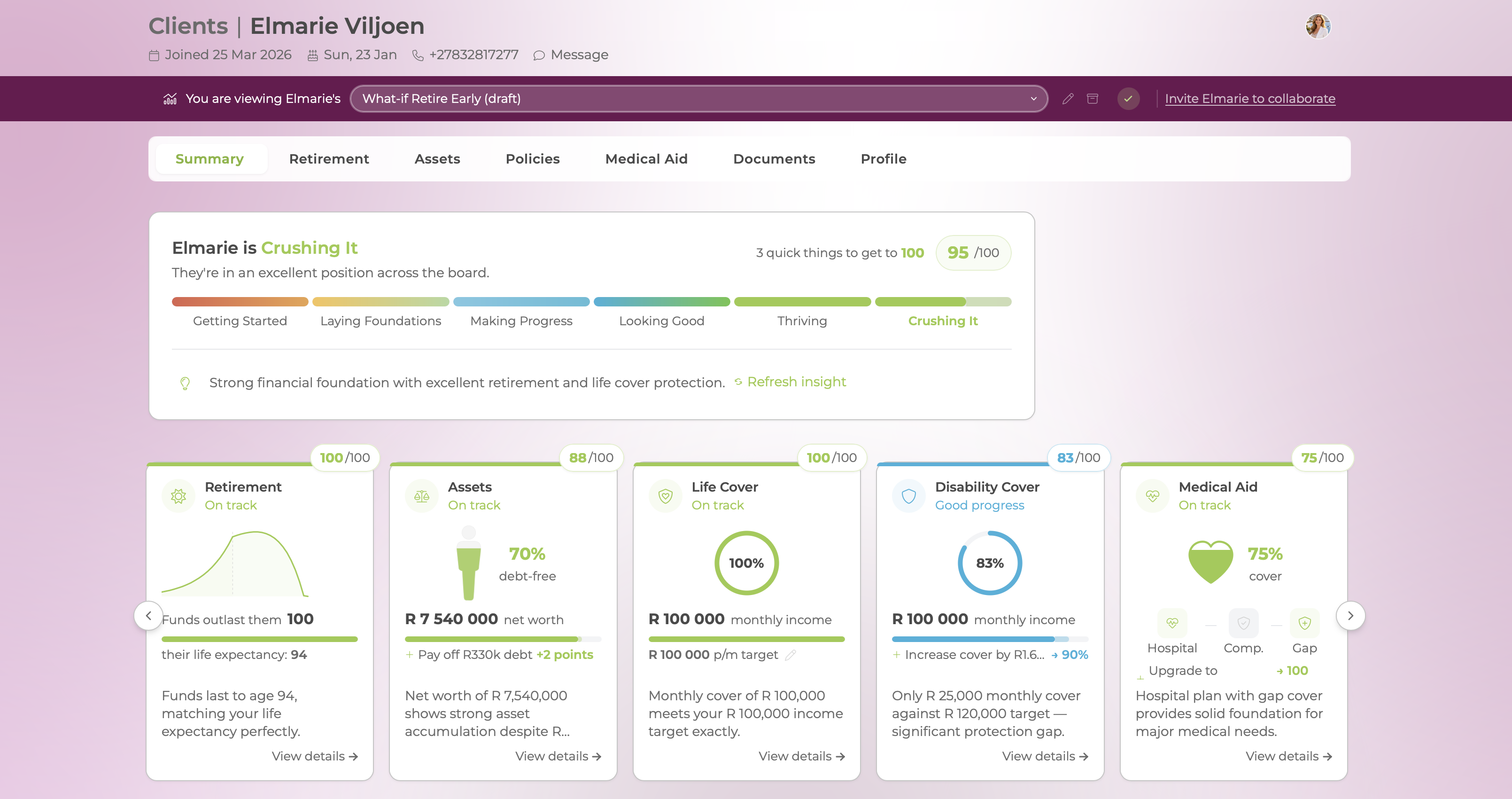The width and height of the screenshot is (1512, 799).
Task: Open the Assets tab
Action: [x=437, y=159]
